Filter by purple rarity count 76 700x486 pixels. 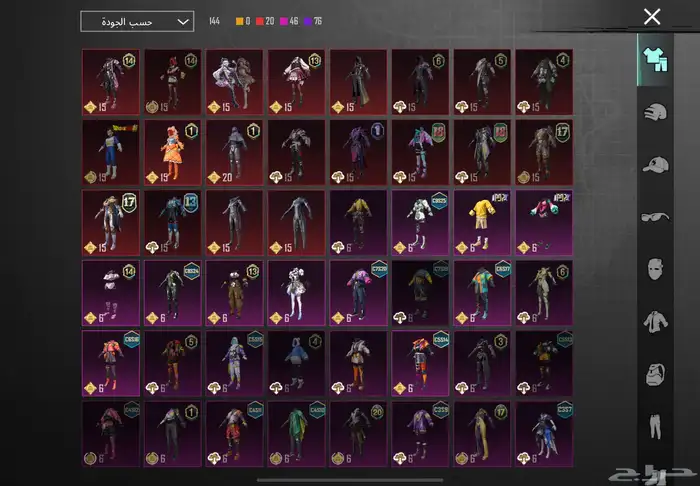click(x=313, y=21)
